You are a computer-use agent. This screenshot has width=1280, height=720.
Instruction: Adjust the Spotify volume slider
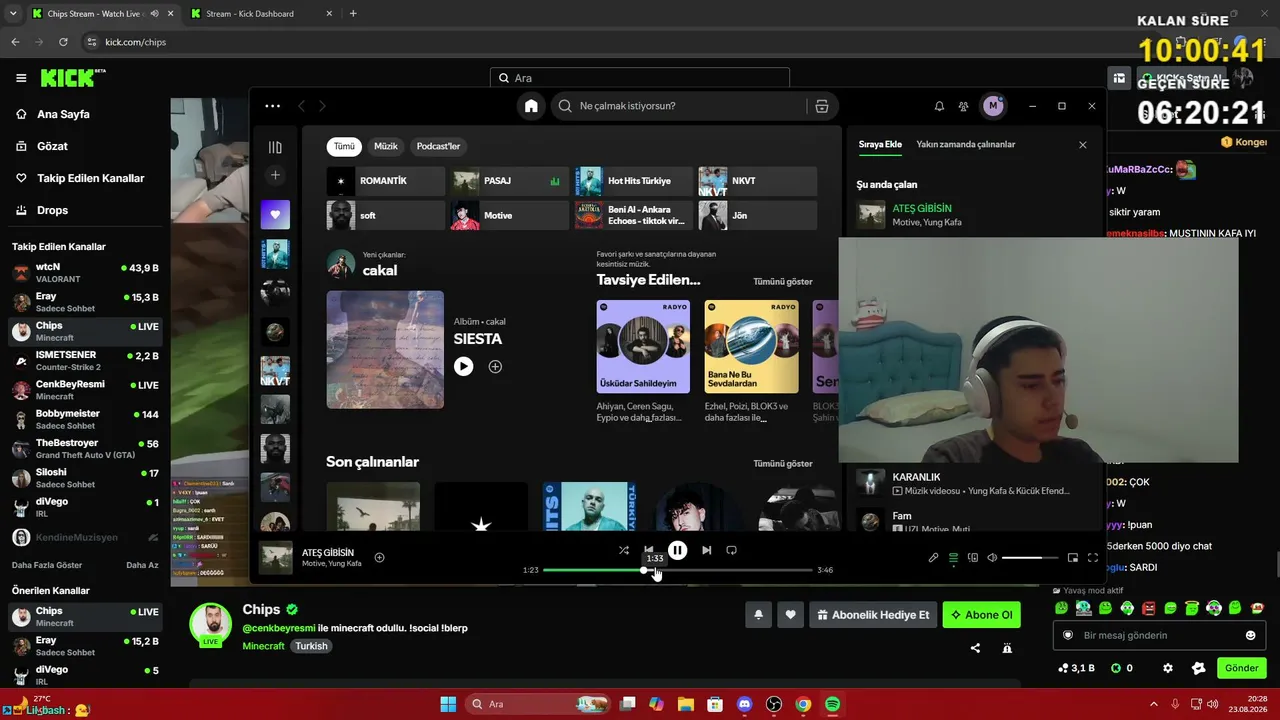pos(1029,558)
